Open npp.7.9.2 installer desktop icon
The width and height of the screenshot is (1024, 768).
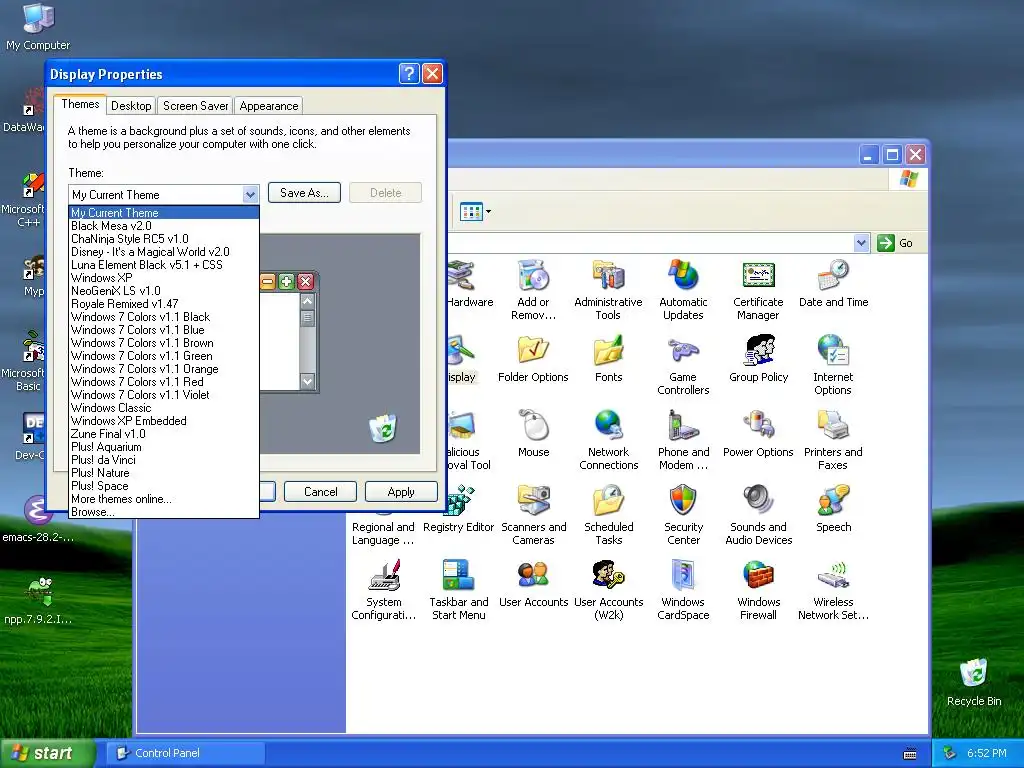pyautogui.click(x=38, y=601)
